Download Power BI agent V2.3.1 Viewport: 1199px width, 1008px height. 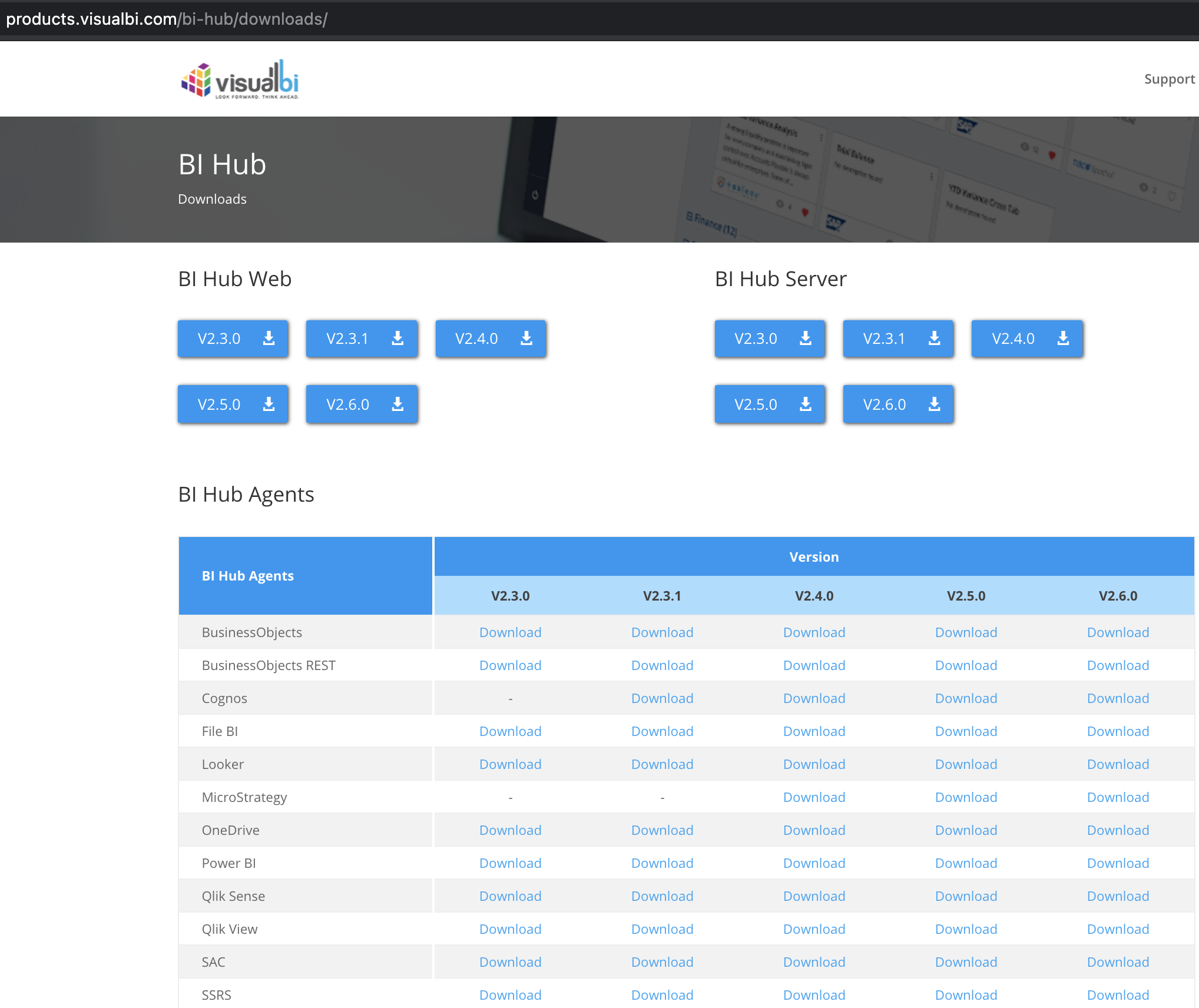tap(662, 863)
